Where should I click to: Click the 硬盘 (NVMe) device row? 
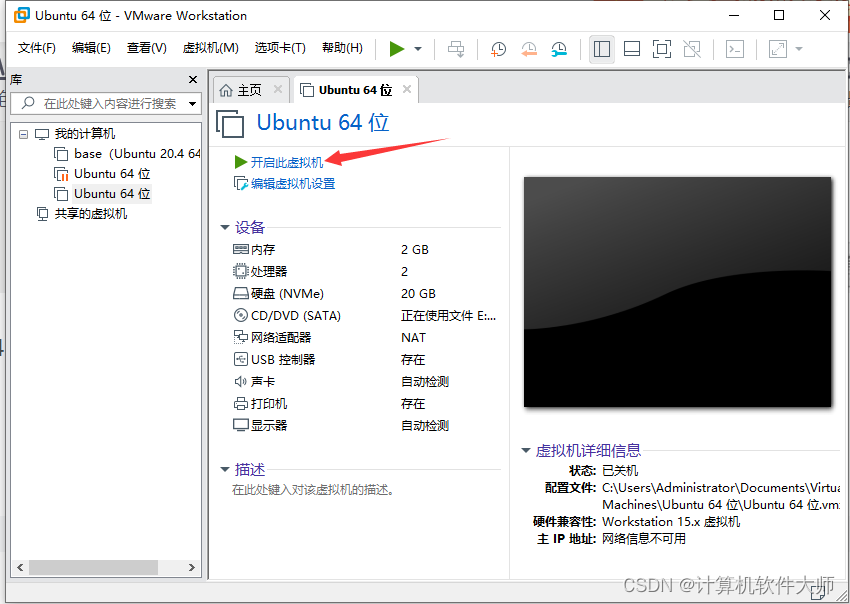(x=366, y=294)
